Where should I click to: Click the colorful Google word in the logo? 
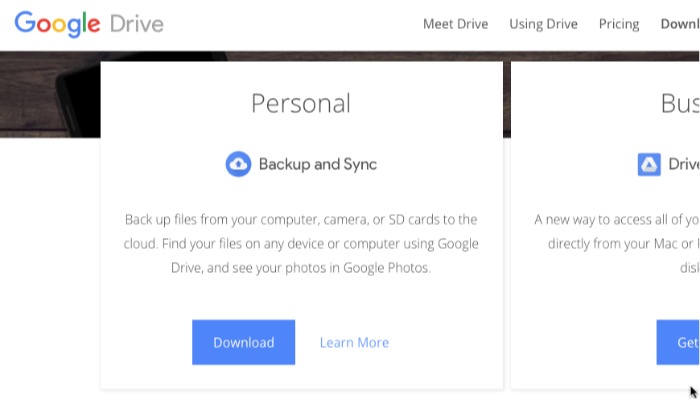click(59, 24)
